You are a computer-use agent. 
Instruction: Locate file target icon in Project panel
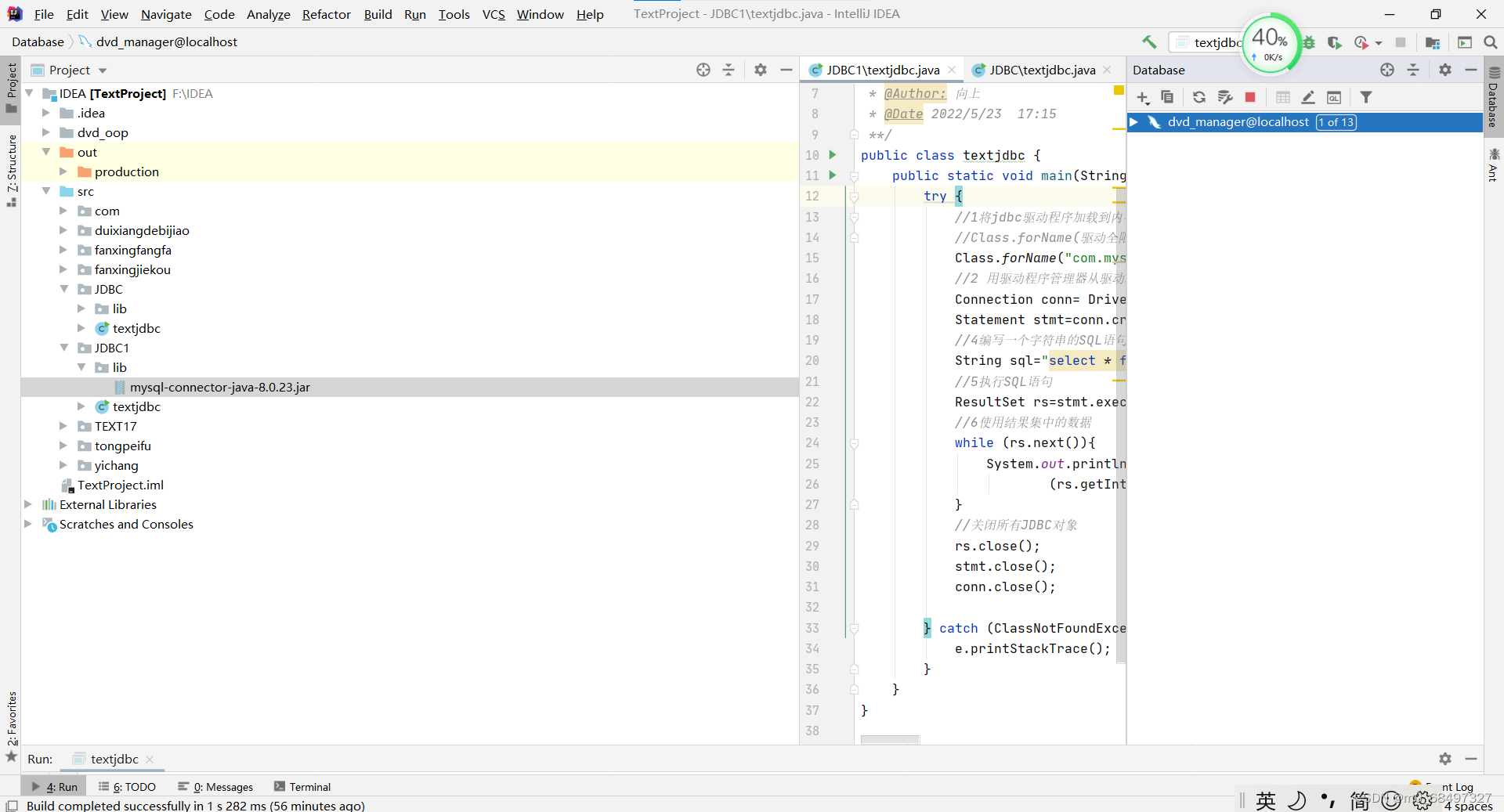pos(703,70)
